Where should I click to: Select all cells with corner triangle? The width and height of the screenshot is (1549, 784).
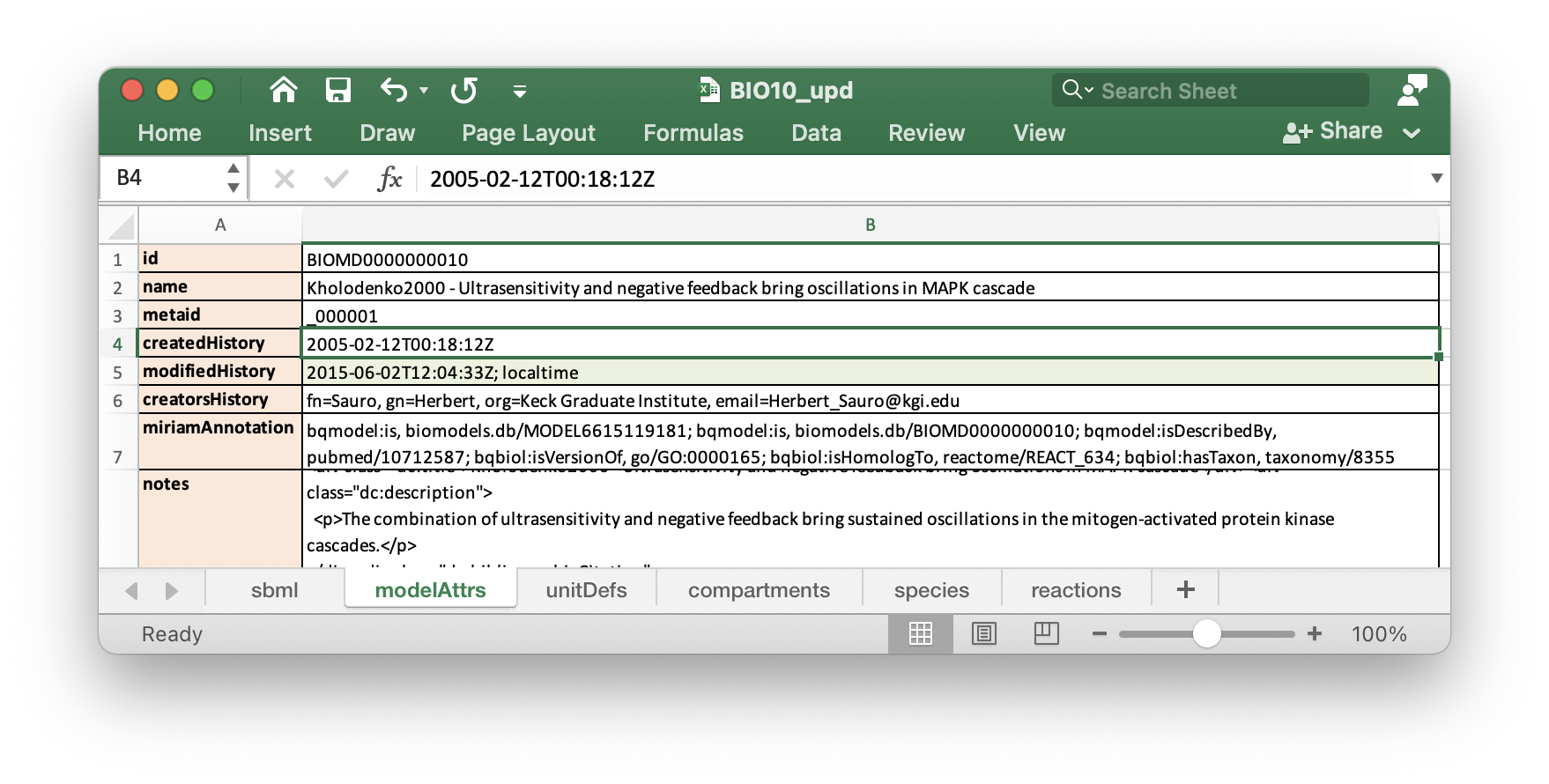pos(121,226)
